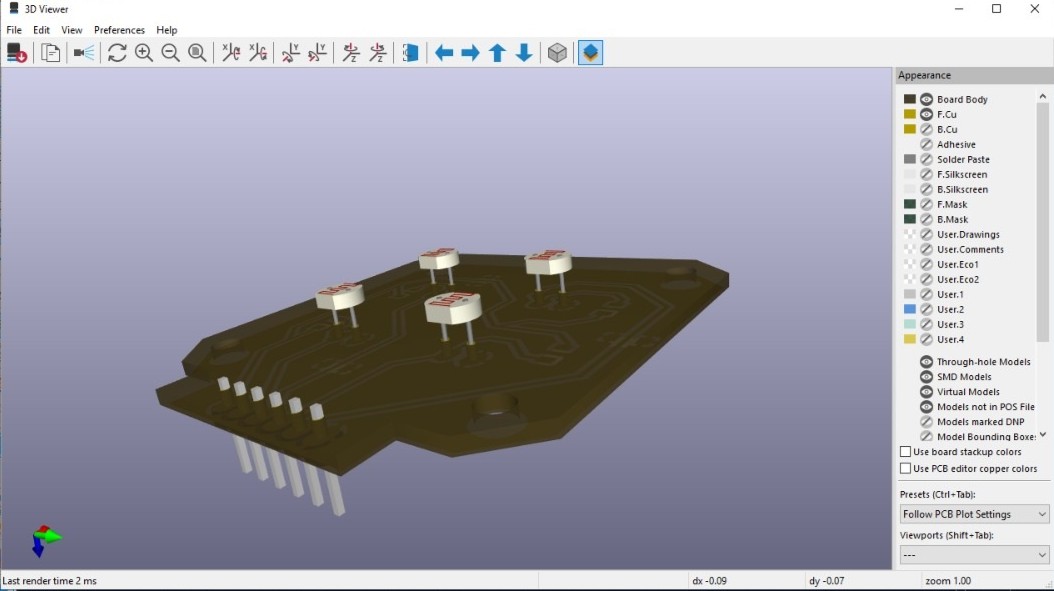Check Use board stackup colors
Screen dimensions: 1054x591
[x=905, y=452]
